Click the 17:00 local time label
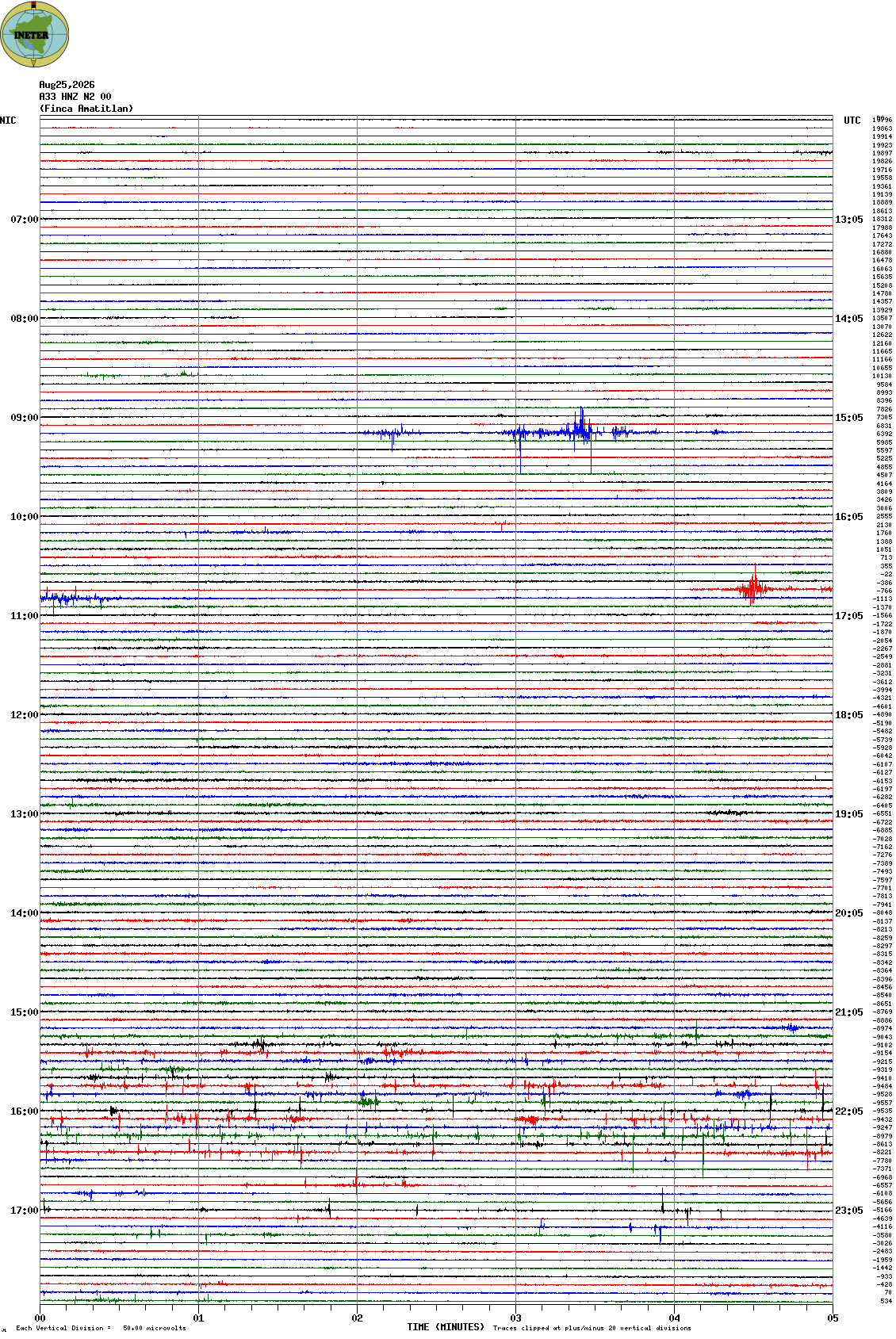896x1339 pixels. [x=24, y=1211]
